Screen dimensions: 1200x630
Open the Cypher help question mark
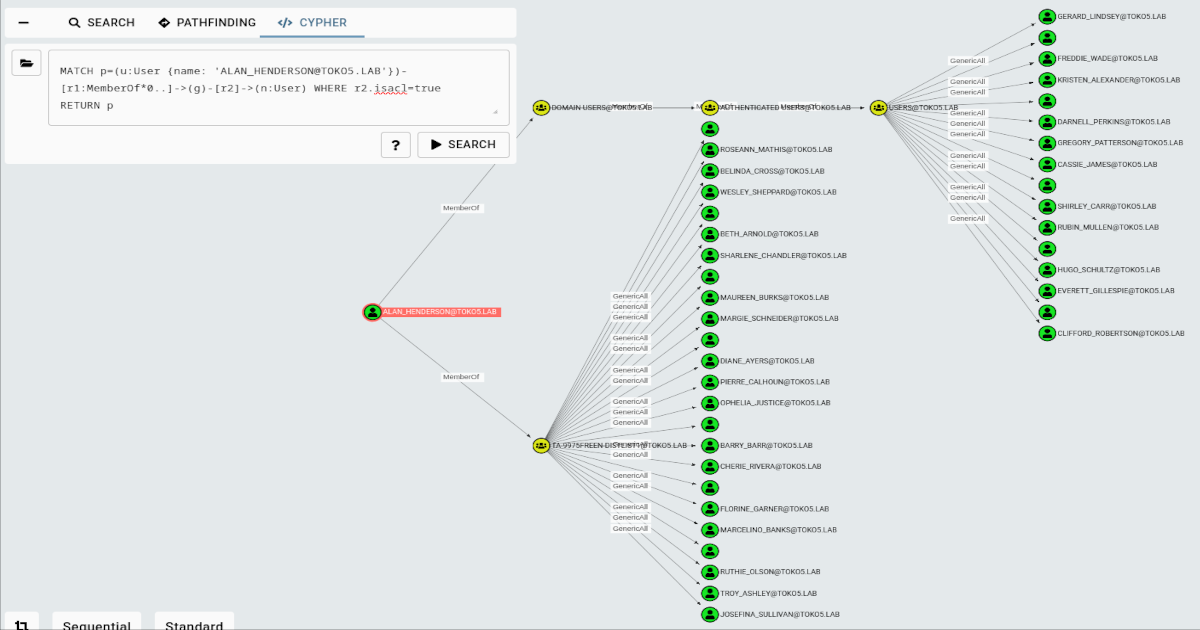point(395,144)
